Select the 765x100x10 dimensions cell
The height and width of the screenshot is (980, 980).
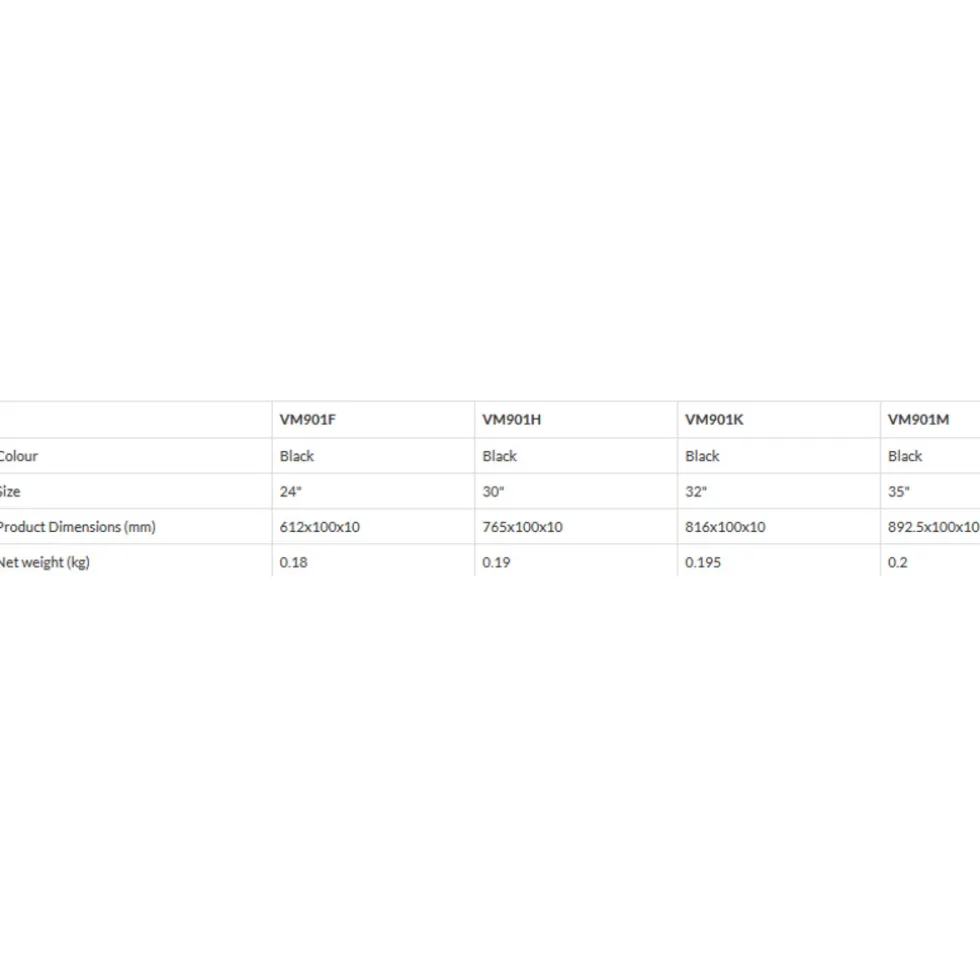coord(522,527)
